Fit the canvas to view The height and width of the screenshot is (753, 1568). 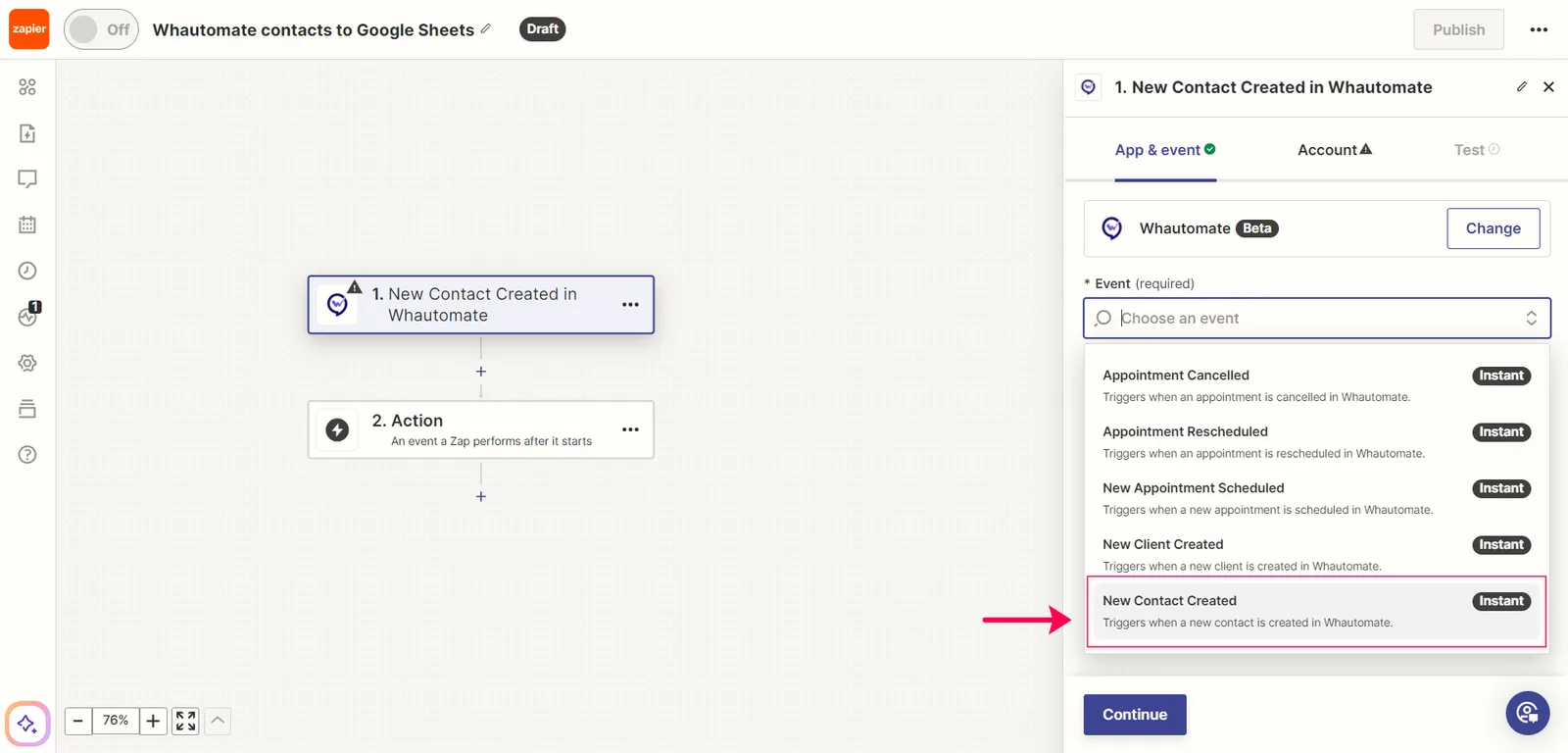(185, 722)
